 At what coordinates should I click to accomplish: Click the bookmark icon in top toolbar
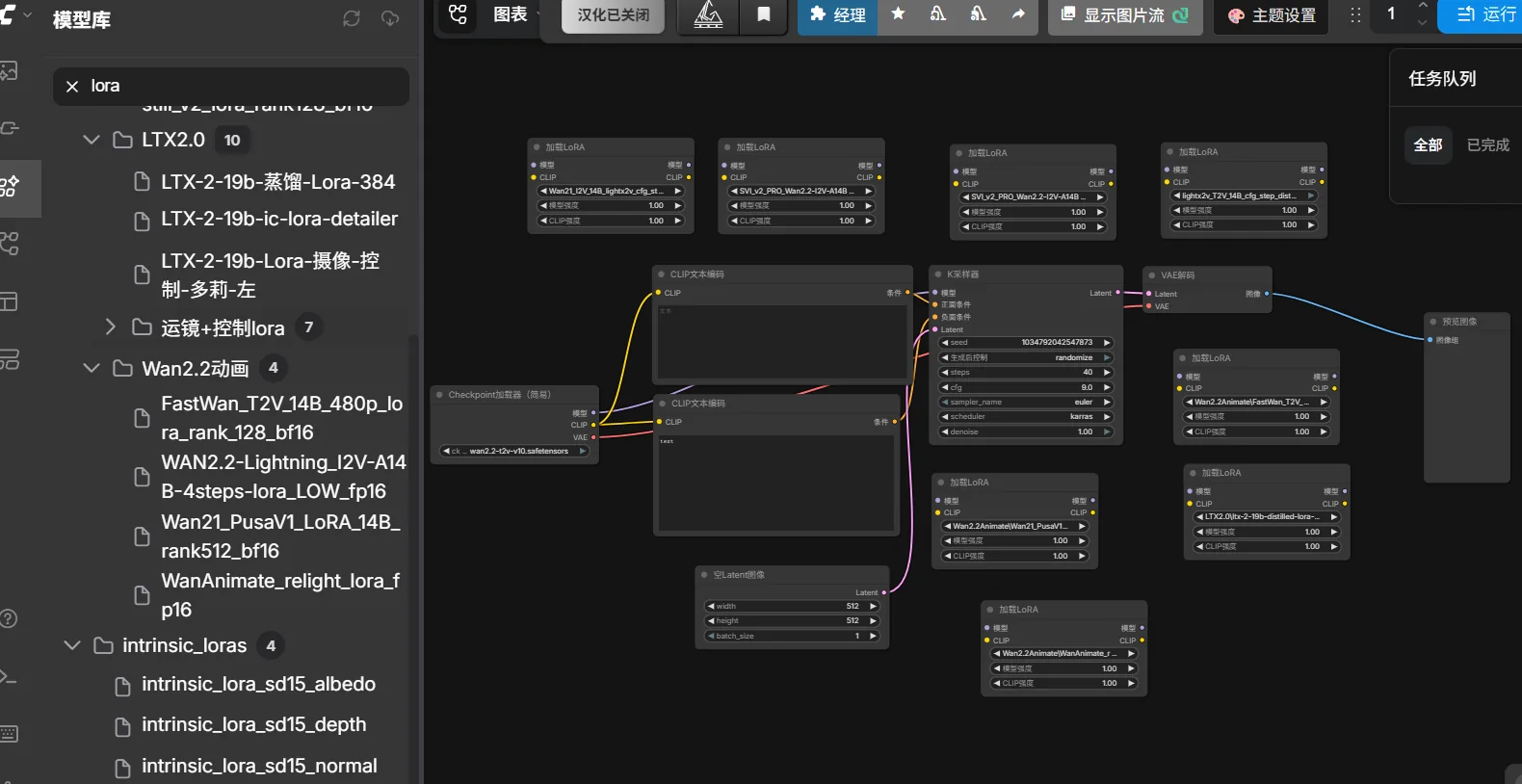coord(764,14)
